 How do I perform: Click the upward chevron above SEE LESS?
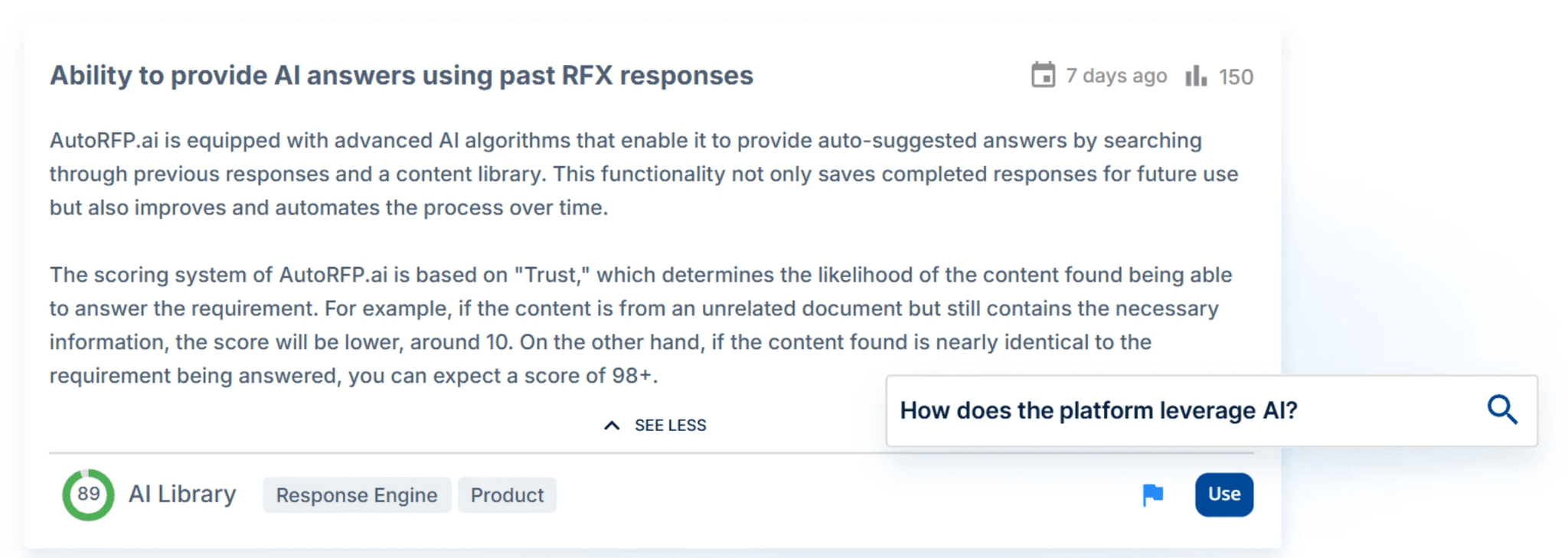pyautogui.click(x=611, y=424)
